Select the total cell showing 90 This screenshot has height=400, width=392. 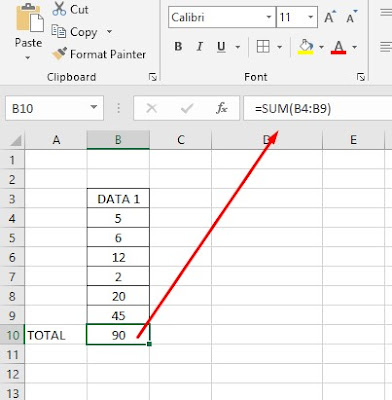click(x=118, y=335)
